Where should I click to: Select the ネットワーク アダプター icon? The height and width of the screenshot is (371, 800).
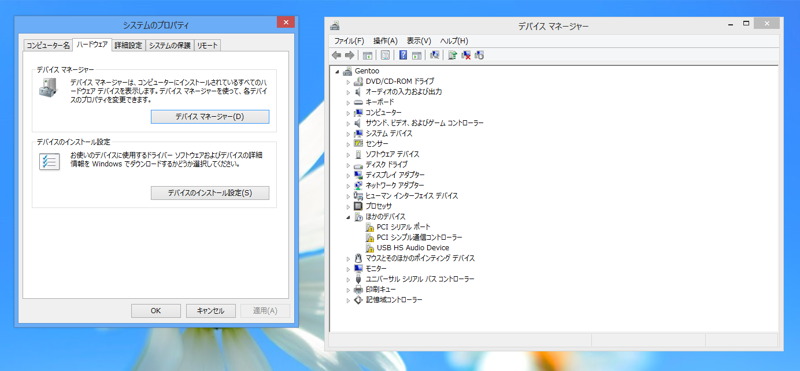358,185
